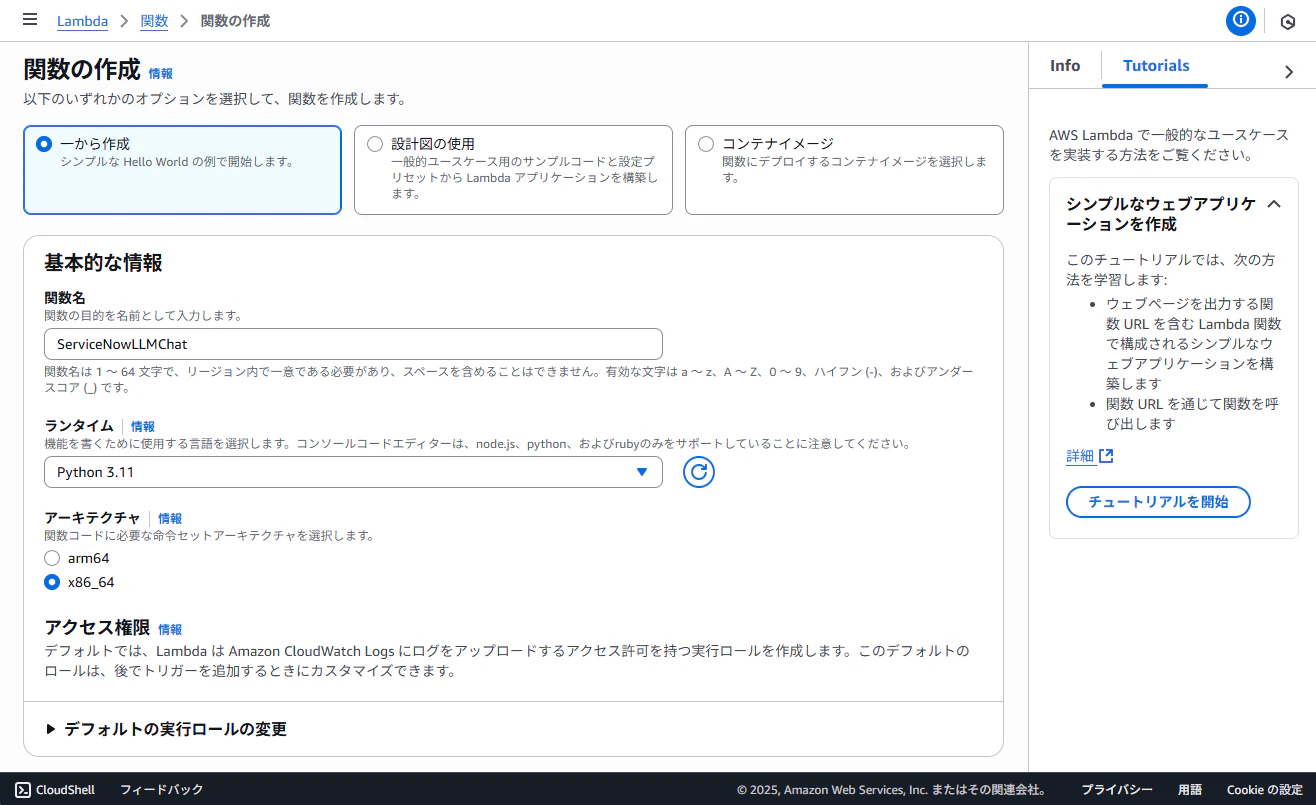The width and height of the screenshot is (1316, 805).
Task: Click チュートリアルを開始 button
Action: click(1158, 502)
